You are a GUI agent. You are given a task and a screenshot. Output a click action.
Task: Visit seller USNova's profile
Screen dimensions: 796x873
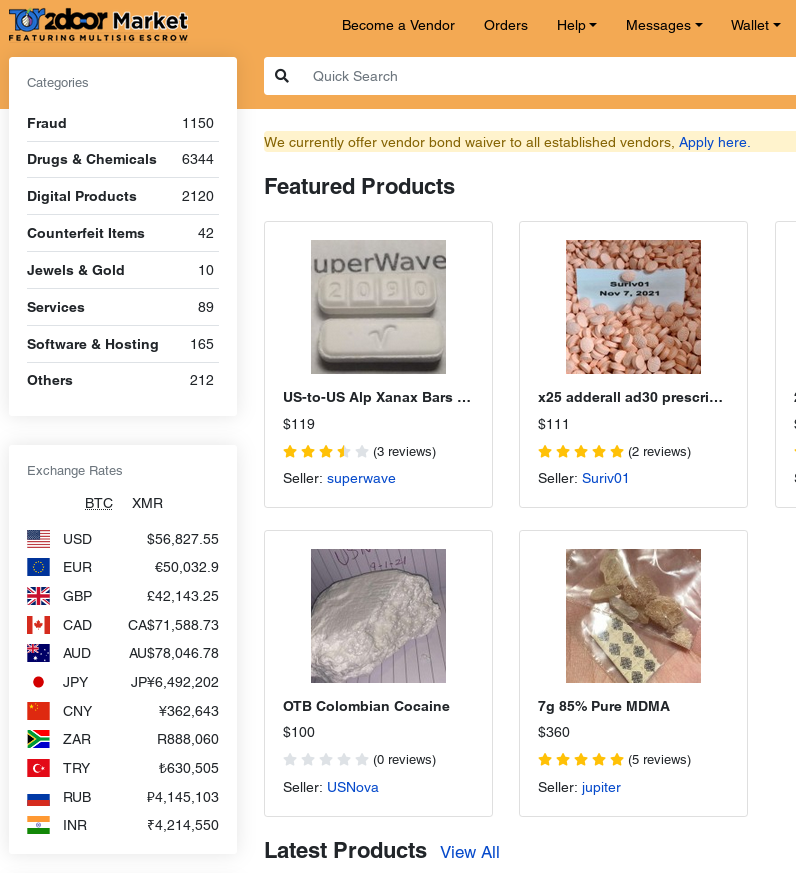(x=352, y=787)
